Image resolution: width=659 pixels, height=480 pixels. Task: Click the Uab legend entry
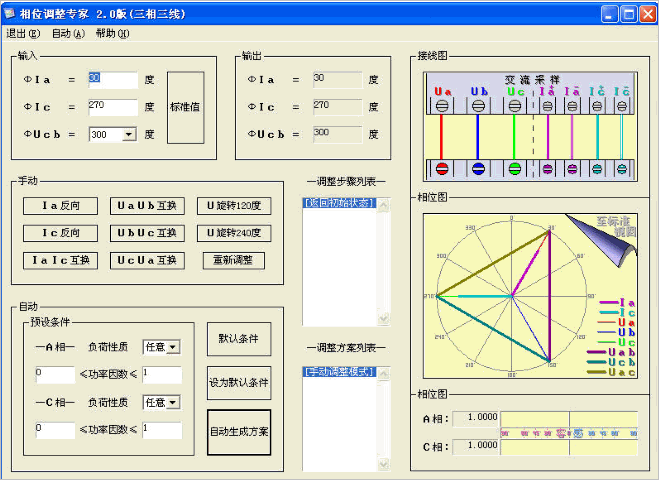click(x=611, y=352)
